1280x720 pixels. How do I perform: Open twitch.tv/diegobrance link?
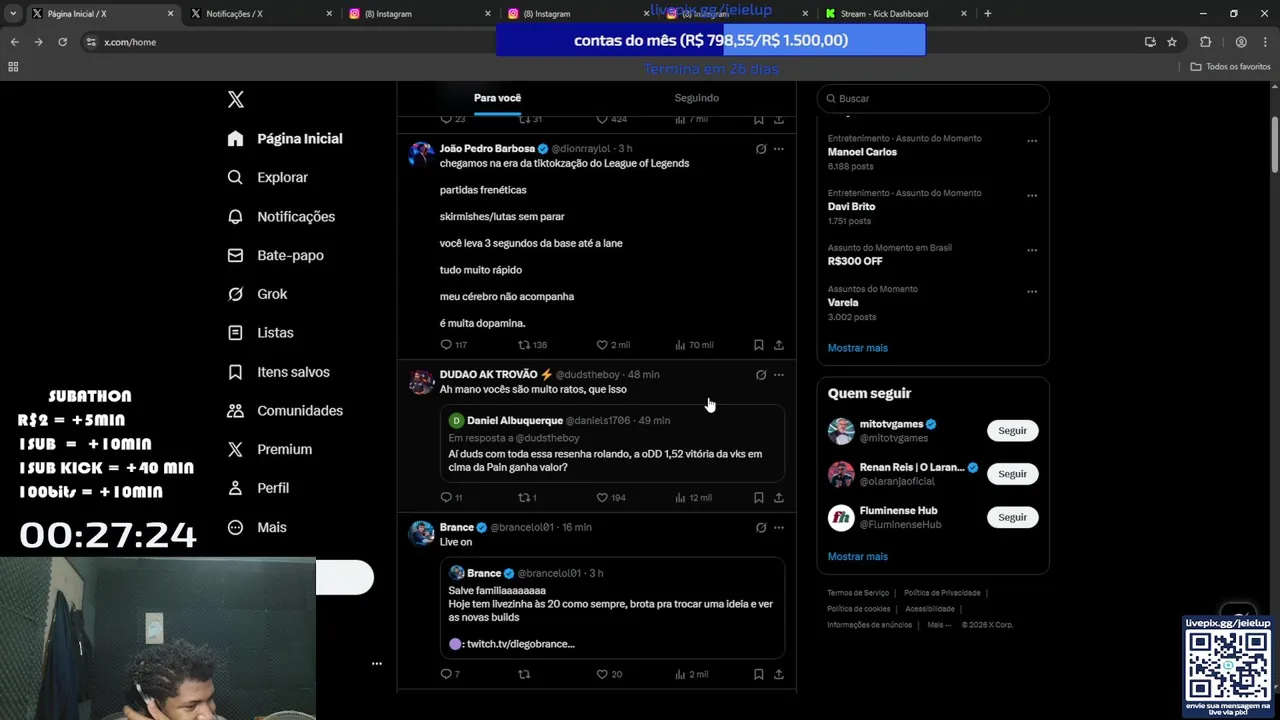coord(520,644)
